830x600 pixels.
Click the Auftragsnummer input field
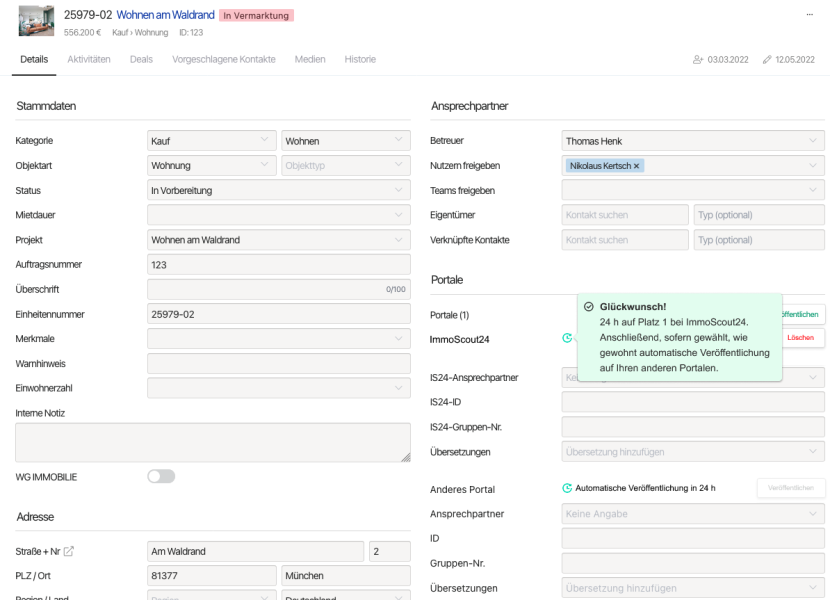(x=278, y=265)
